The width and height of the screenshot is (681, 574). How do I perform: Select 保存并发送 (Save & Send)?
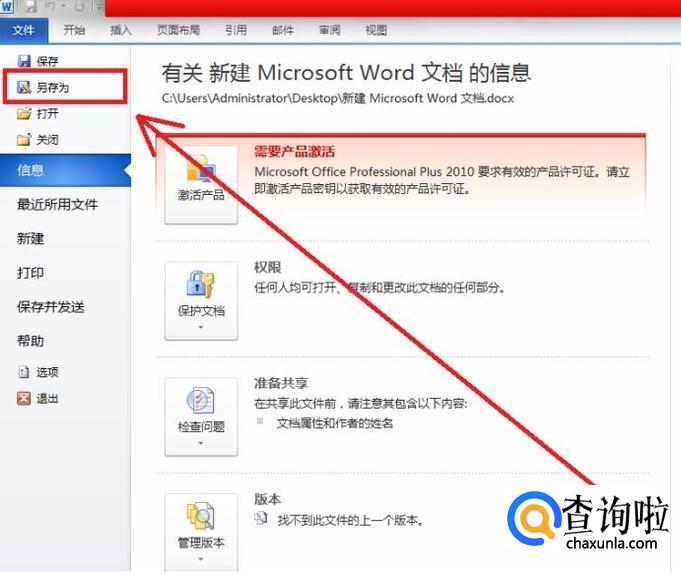point(51,307)
